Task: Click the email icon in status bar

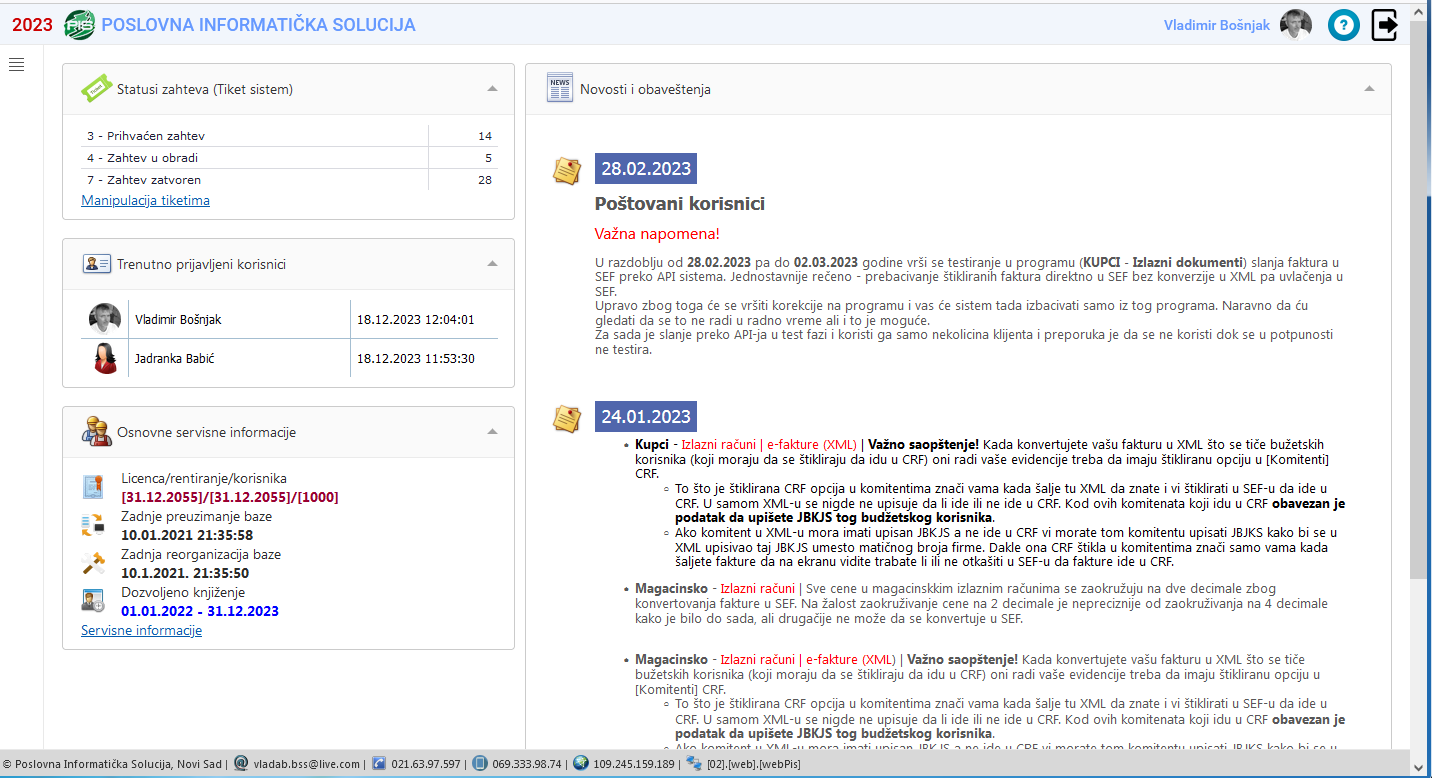Action: tap(241, 764)
